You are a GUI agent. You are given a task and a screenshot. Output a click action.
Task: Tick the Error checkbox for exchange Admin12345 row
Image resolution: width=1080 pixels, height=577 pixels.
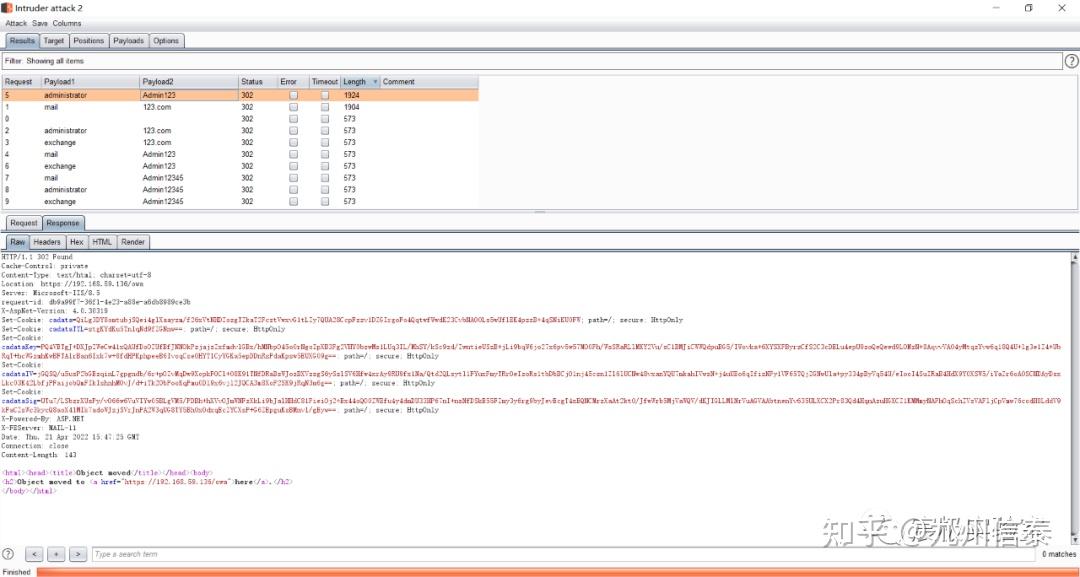pyautogui.click(x=293, y=202)
